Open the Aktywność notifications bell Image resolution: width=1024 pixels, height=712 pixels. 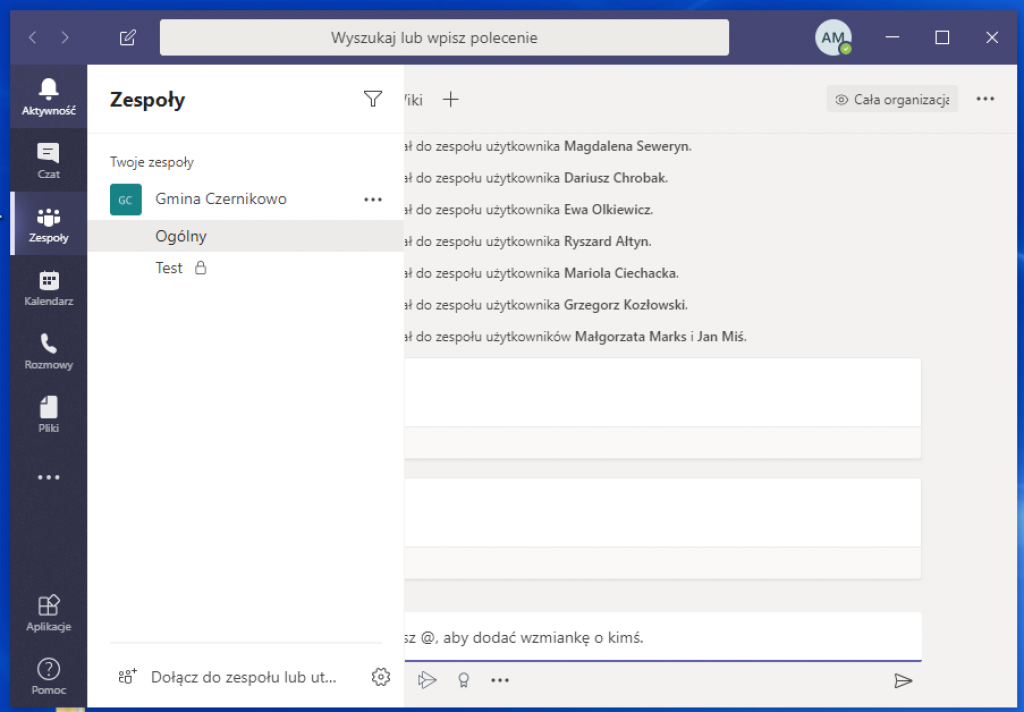[x=48, y=97]
